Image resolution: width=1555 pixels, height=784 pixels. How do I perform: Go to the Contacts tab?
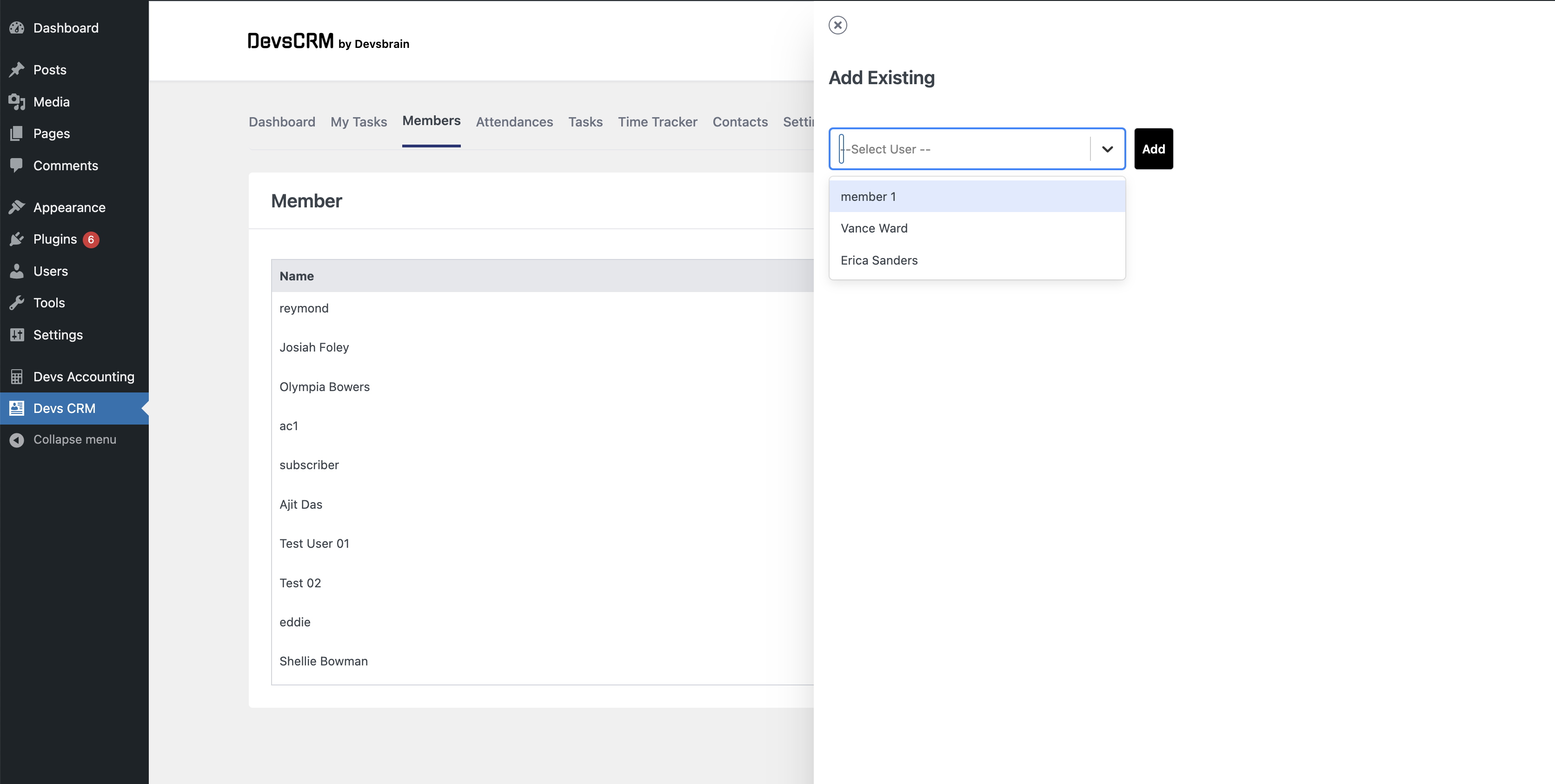coord(740,122)
